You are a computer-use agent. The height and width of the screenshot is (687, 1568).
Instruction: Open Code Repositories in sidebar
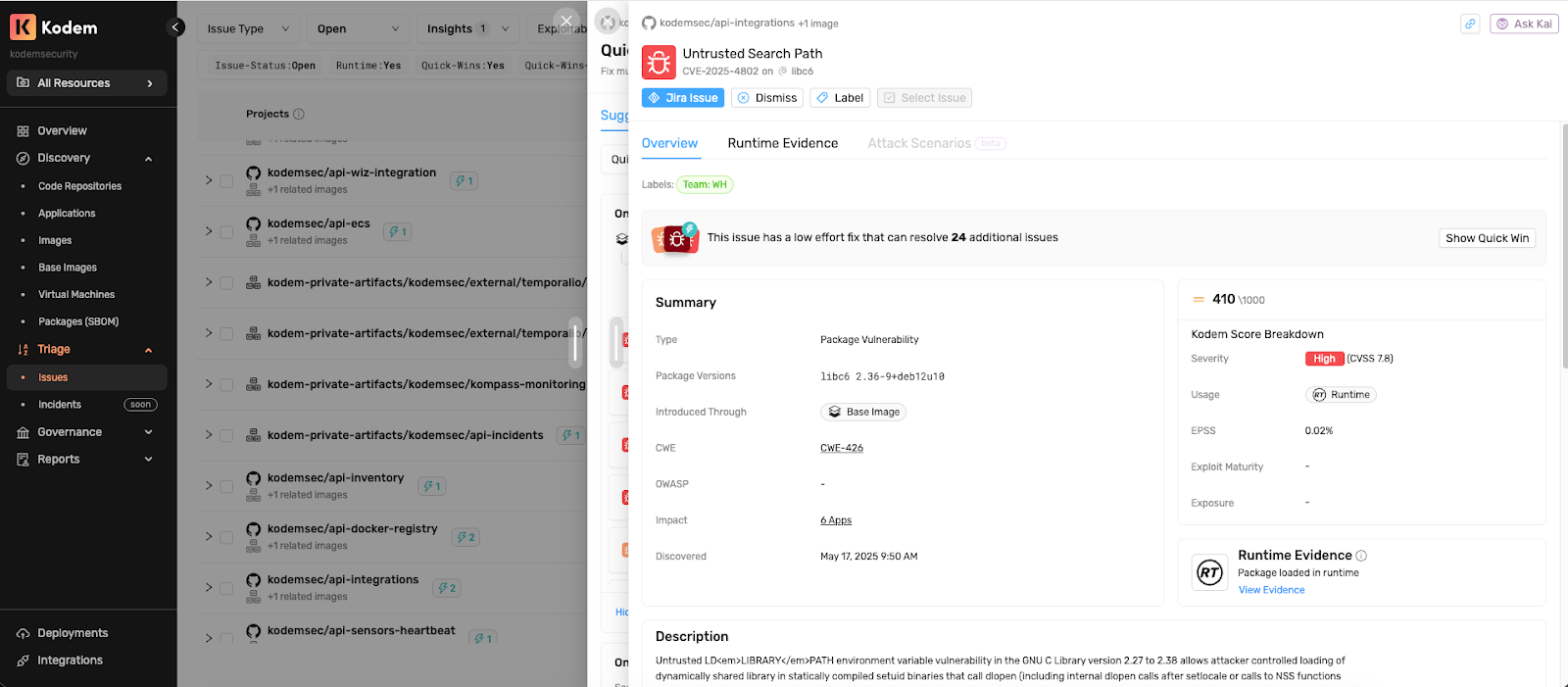point(79,186)
